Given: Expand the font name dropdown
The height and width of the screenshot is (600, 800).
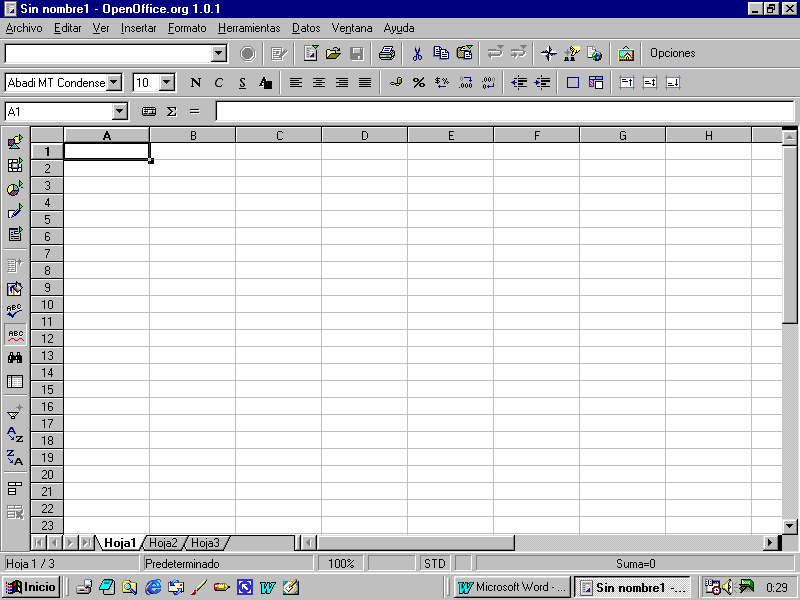Looking at the screenshot, I should [114, 83].
